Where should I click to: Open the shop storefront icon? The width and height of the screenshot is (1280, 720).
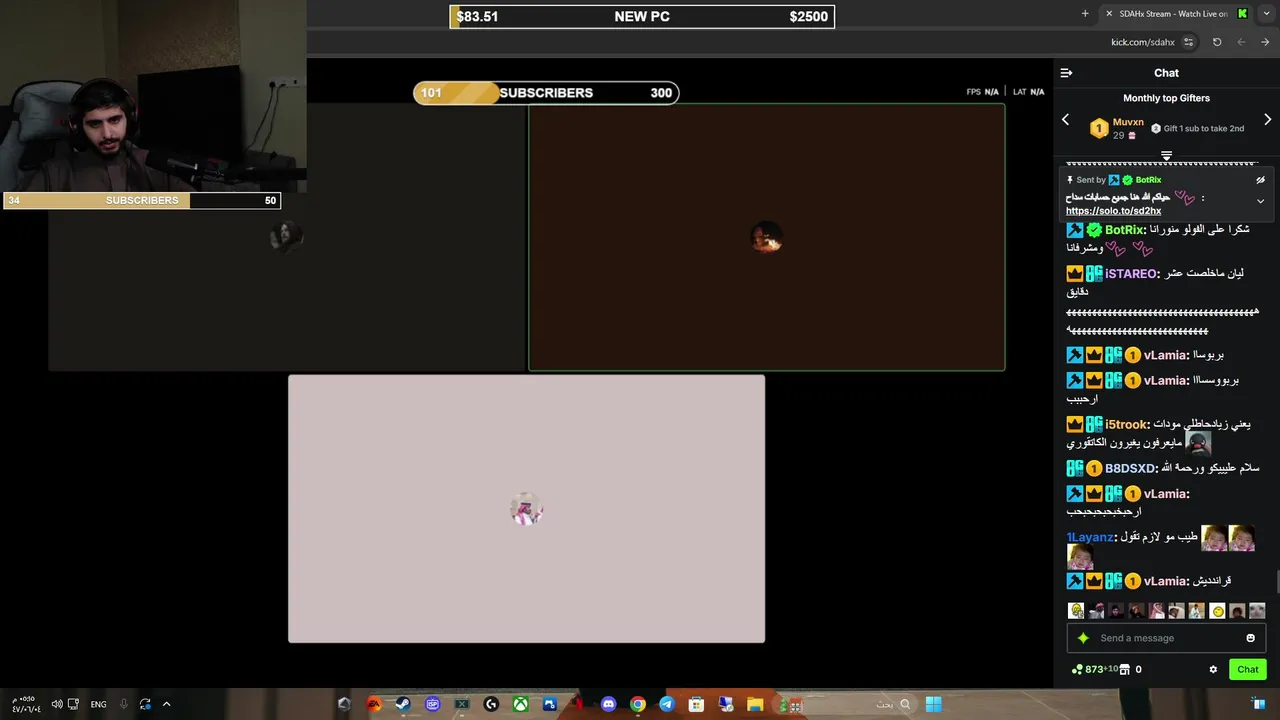tap(1125, 669)
